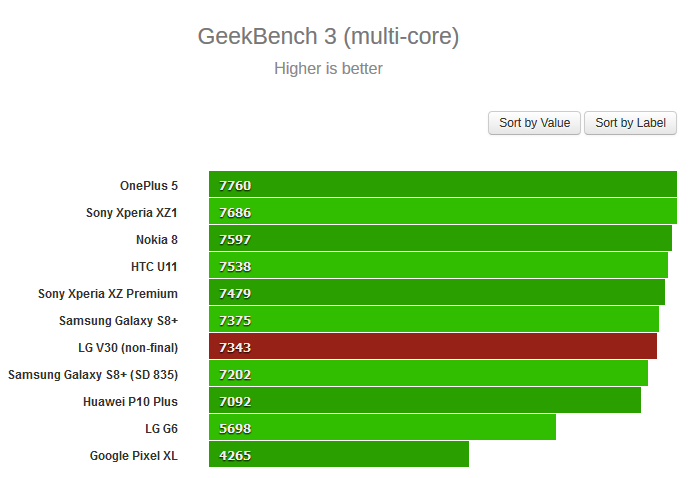700x478 pixels.
Task: Click the Sony Xperia XZ1 bar
Action: tap(443, 212)
